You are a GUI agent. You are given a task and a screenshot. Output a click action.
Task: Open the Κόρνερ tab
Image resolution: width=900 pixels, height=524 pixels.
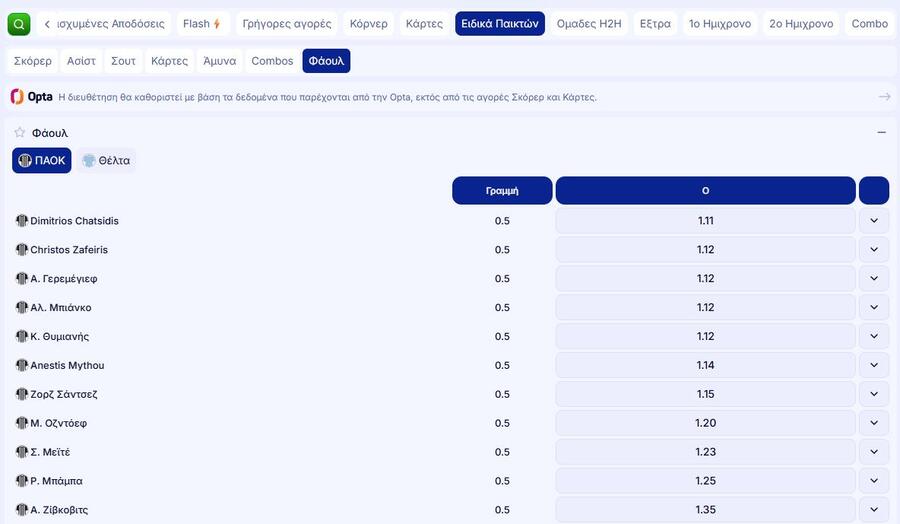pos(368,24)
